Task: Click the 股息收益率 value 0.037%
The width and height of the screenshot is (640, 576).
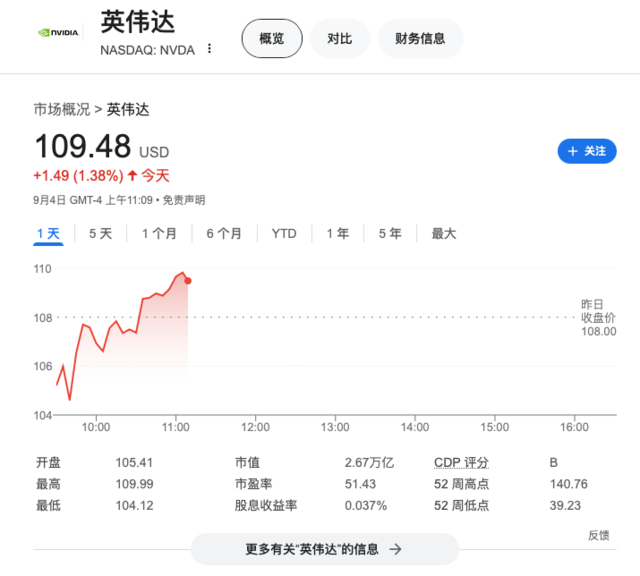Action: (365, 506)
